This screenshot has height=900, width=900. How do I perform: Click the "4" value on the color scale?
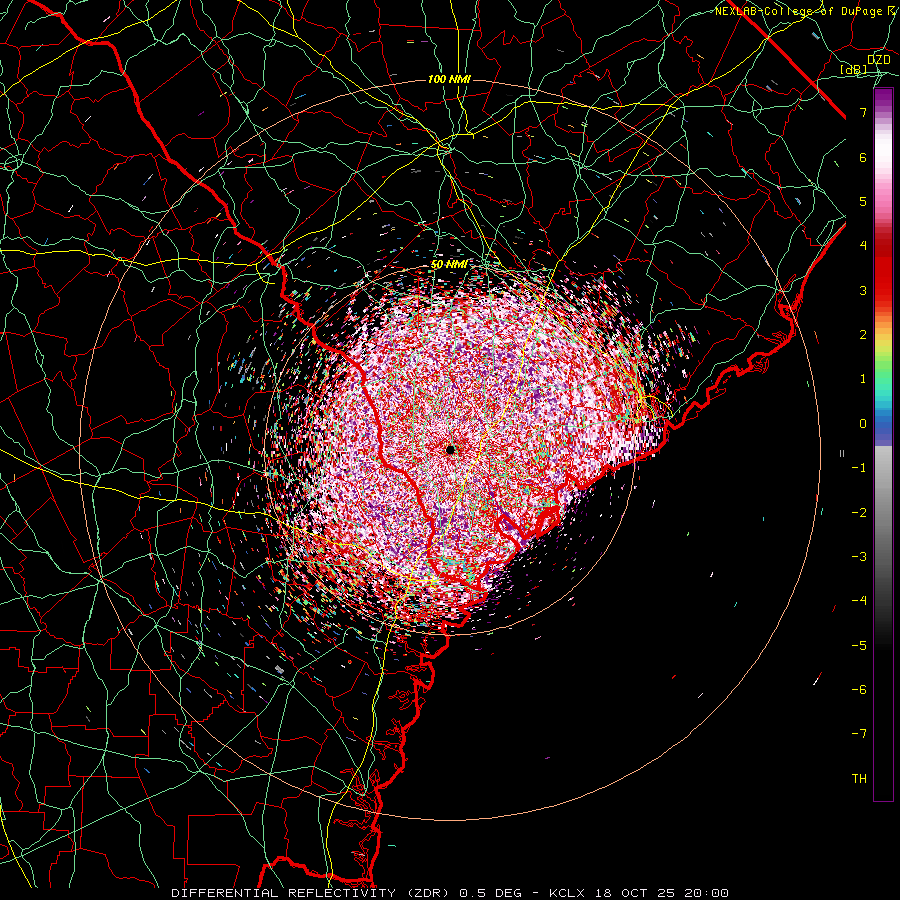point(863,246)
